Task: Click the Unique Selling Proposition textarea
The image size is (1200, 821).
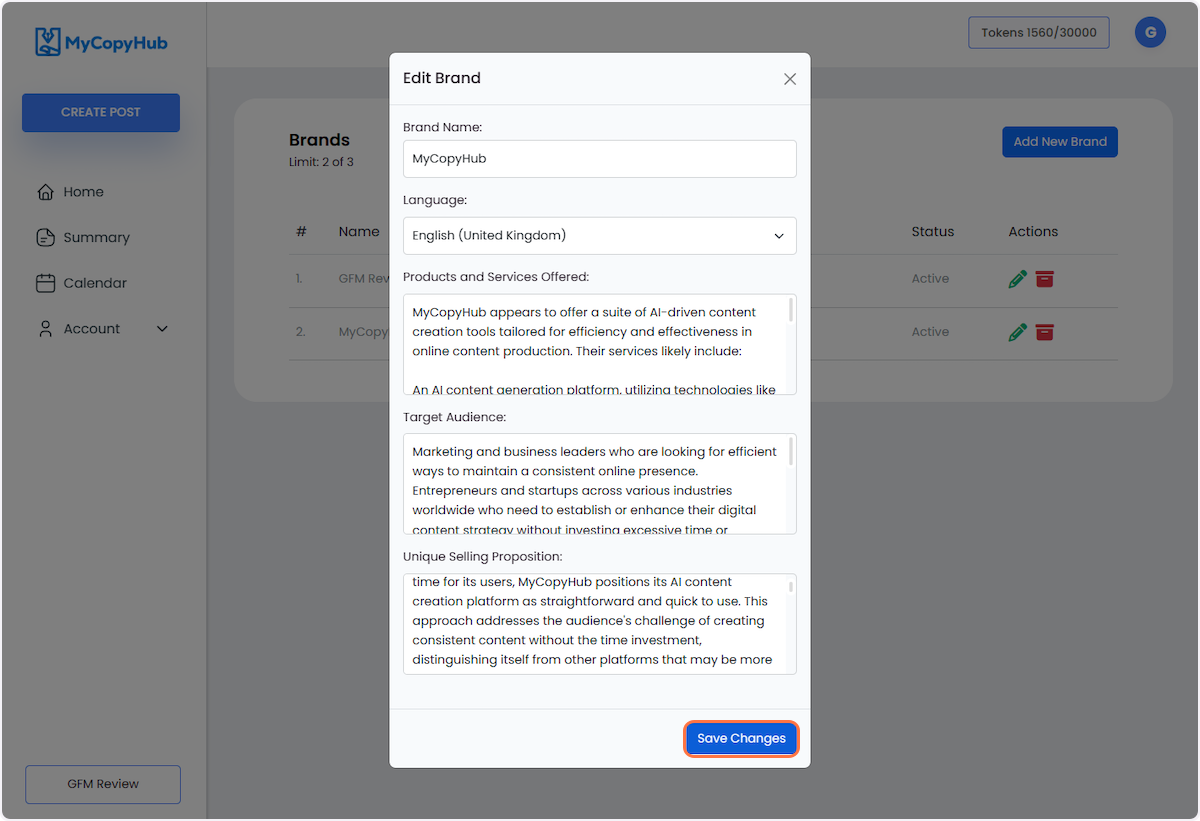Action: 600,624
